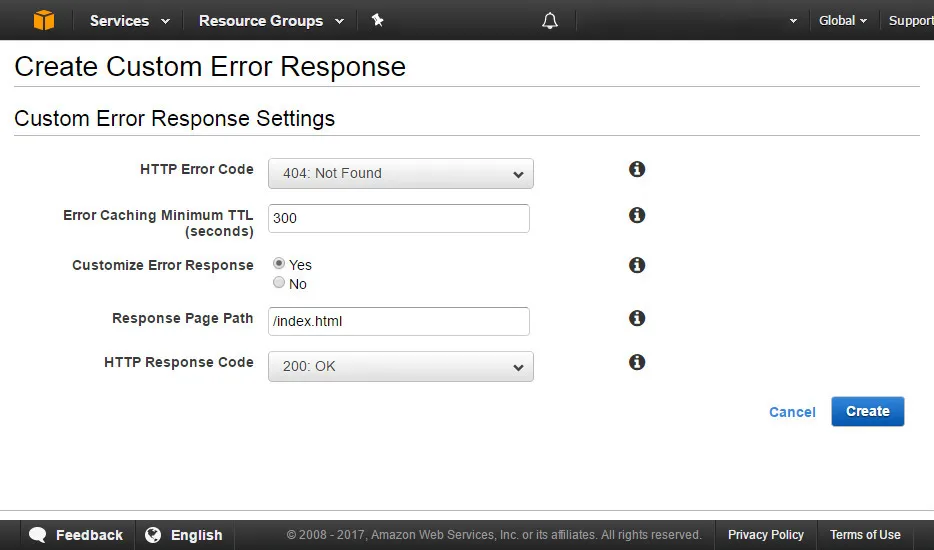Click the Customize Error Response label

(x=163, y=265)
